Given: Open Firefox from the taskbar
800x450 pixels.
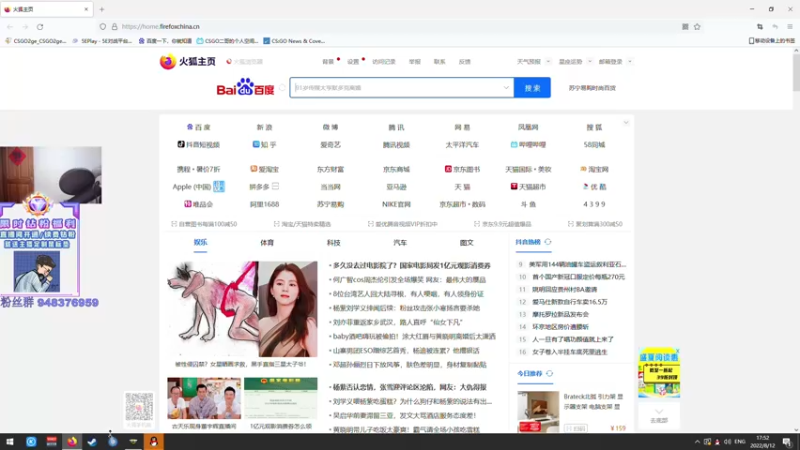Looking at the screenshot, I should tap(72, 442).
